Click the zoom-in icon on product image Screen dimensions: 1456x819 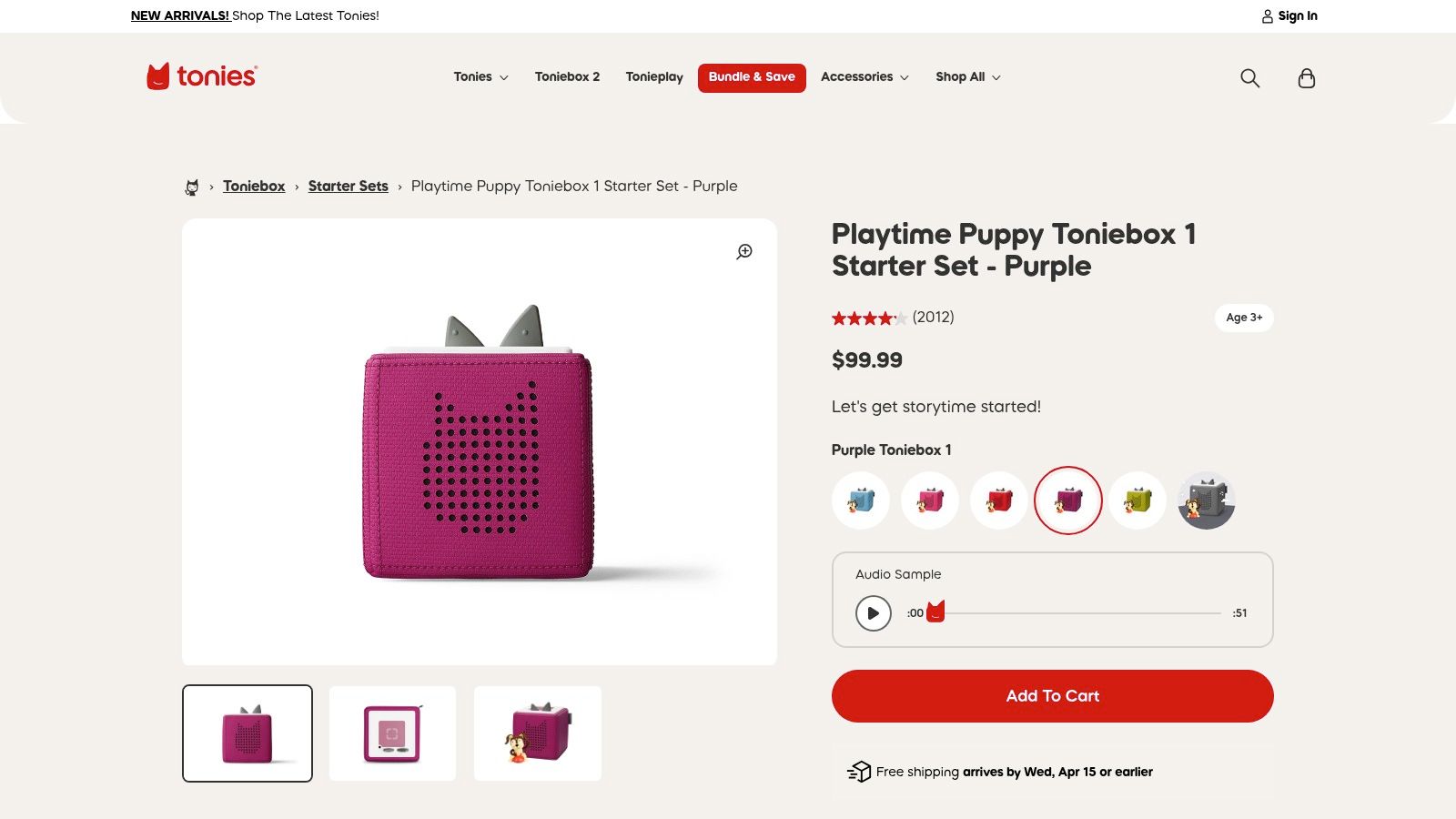pos(744,252)
